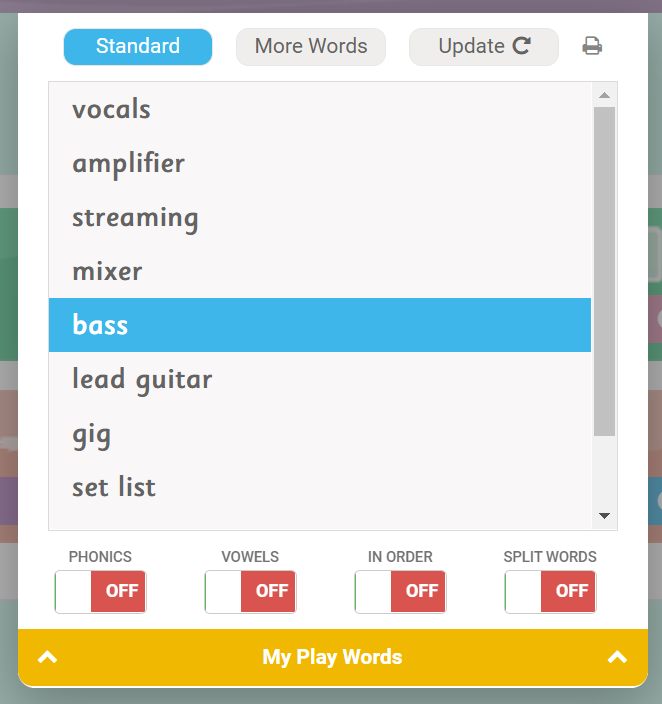Click the word list scrollbar thumb
Viewport: 662px width, 704px height.
(x=604, y=270)
